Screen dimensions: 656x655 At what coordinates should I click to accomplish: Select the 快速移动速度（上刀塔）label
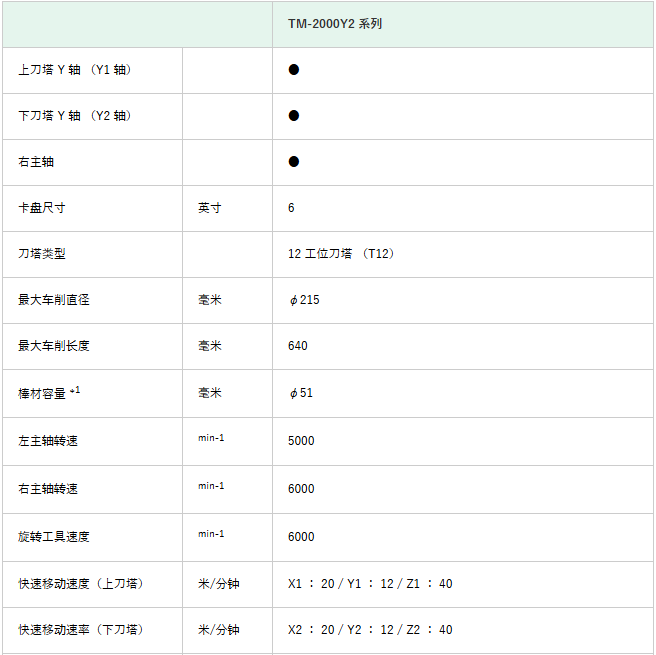pos(81,584)
